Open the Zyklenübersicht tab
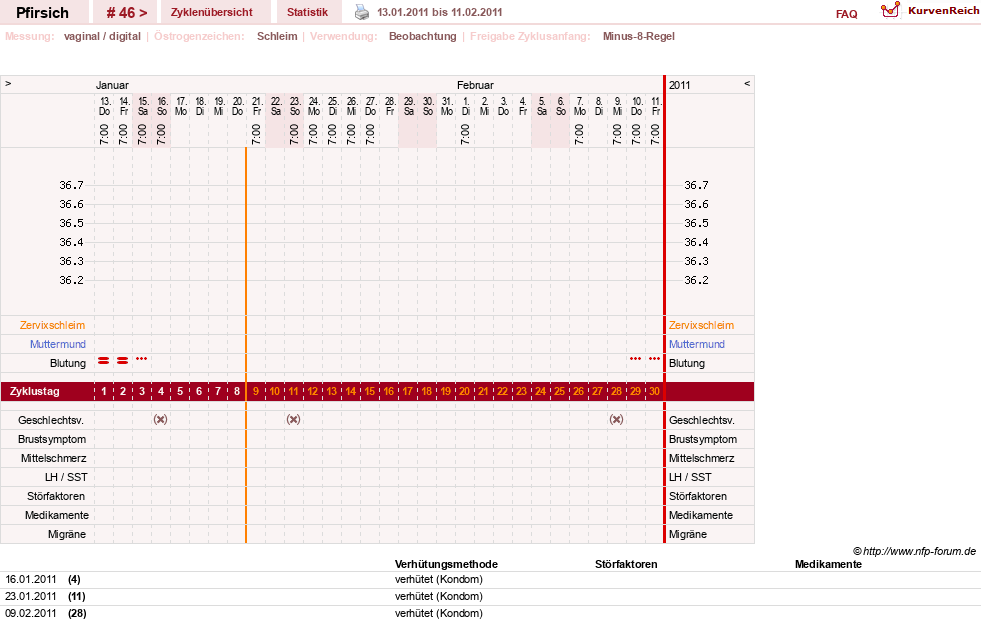 (x=211, y=12)
